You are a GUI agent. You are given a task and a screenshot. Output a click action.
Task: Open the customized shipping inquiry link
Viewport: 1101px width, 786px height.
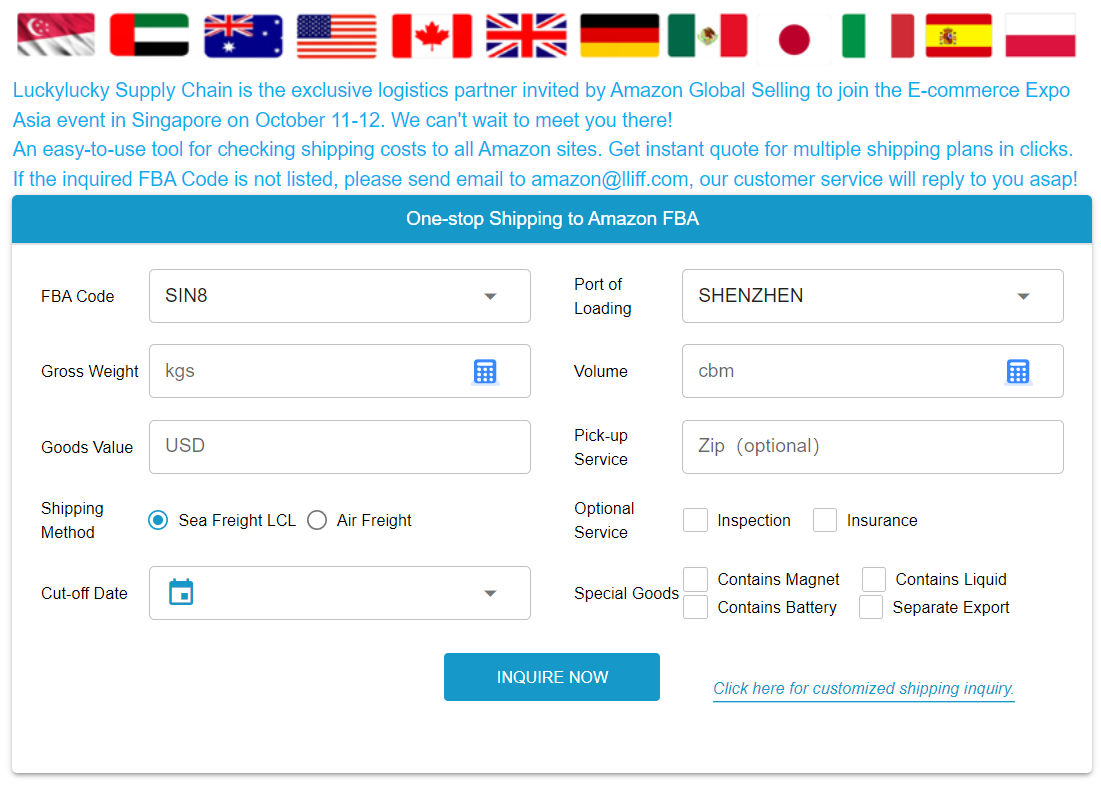click(x=864, y=688)
